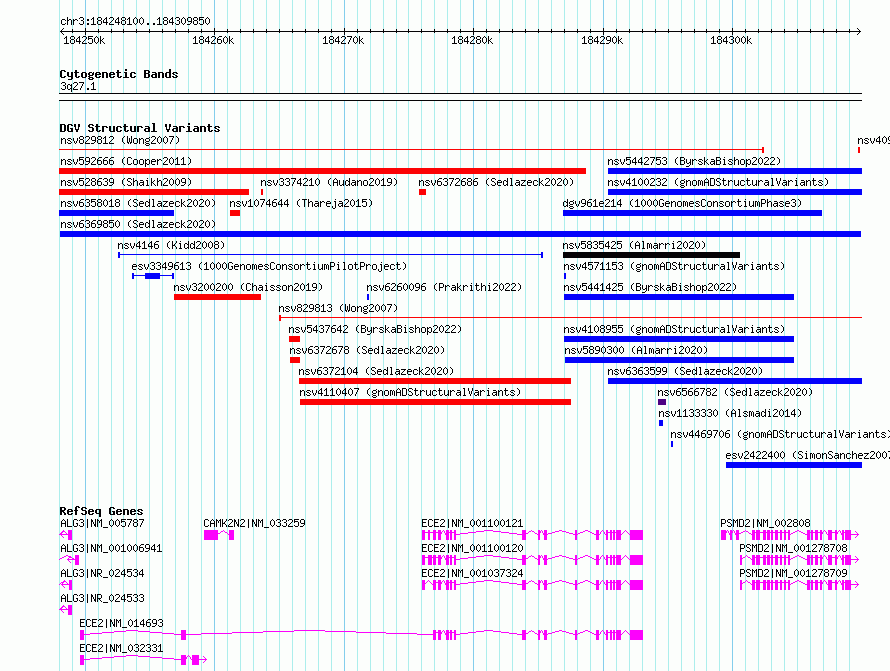Screen dimensions: 890x671
Task: Open CAMK2N2|NM_033259 gene label
Action: 254,523
